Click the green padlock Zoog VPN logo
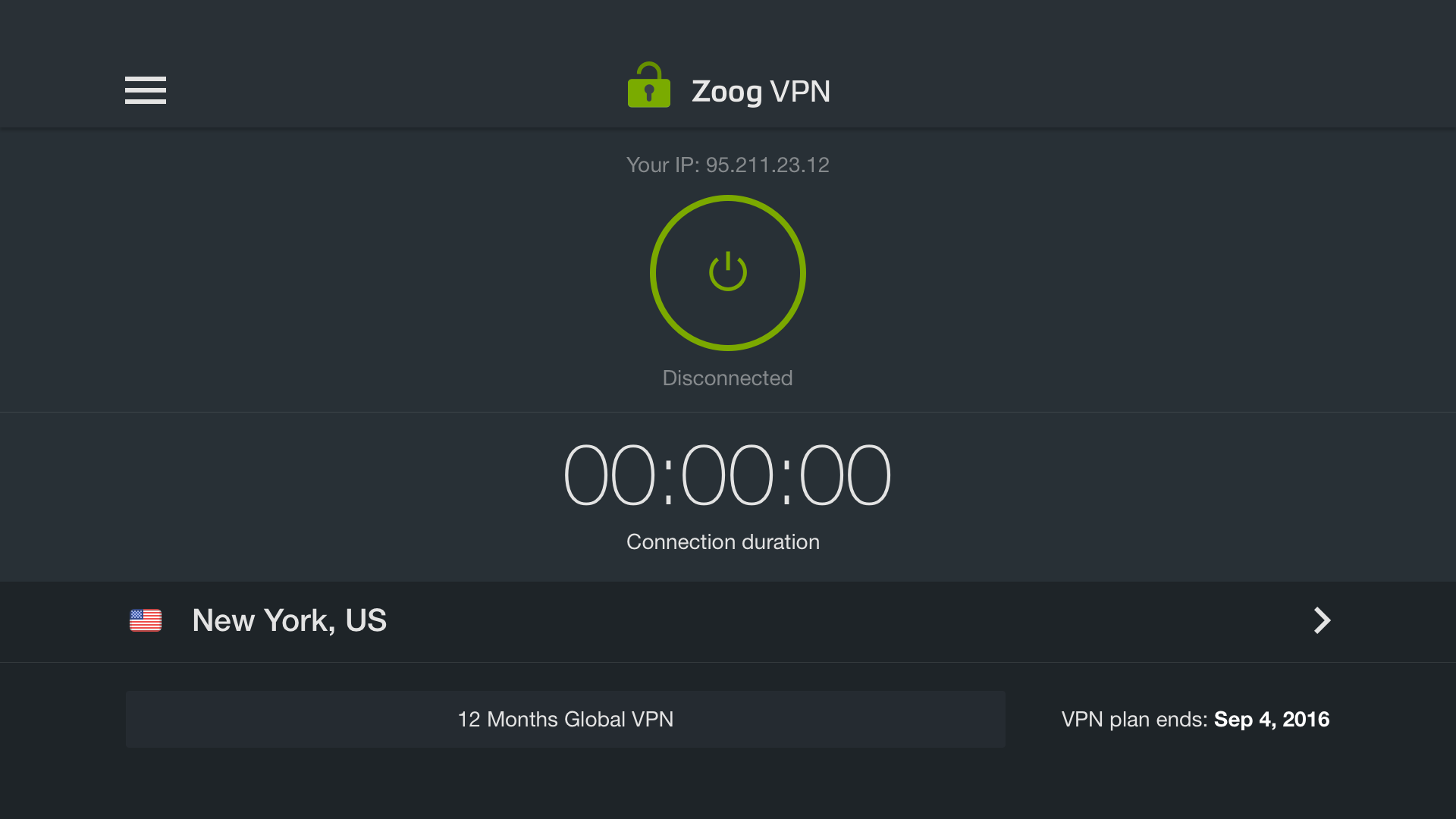The image size is (1456, 819). (648, 86)
